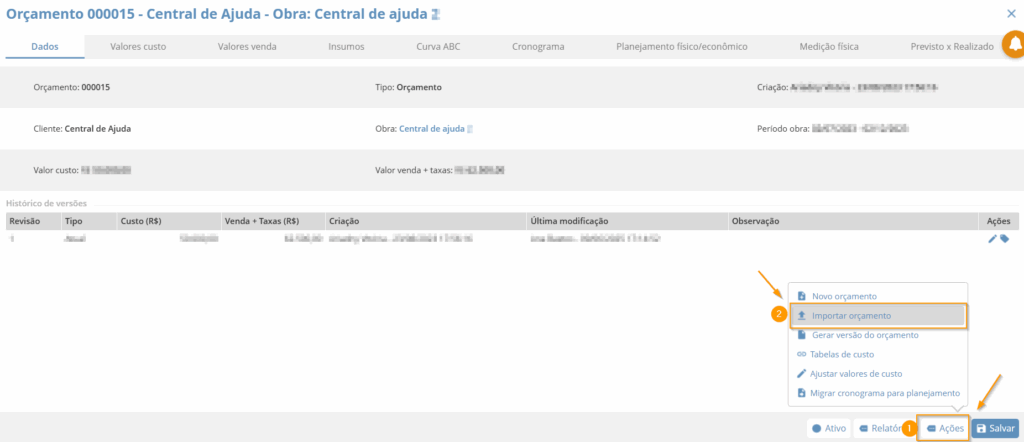Click the Criação column header
1024x442 pixels.
point(344,220)
